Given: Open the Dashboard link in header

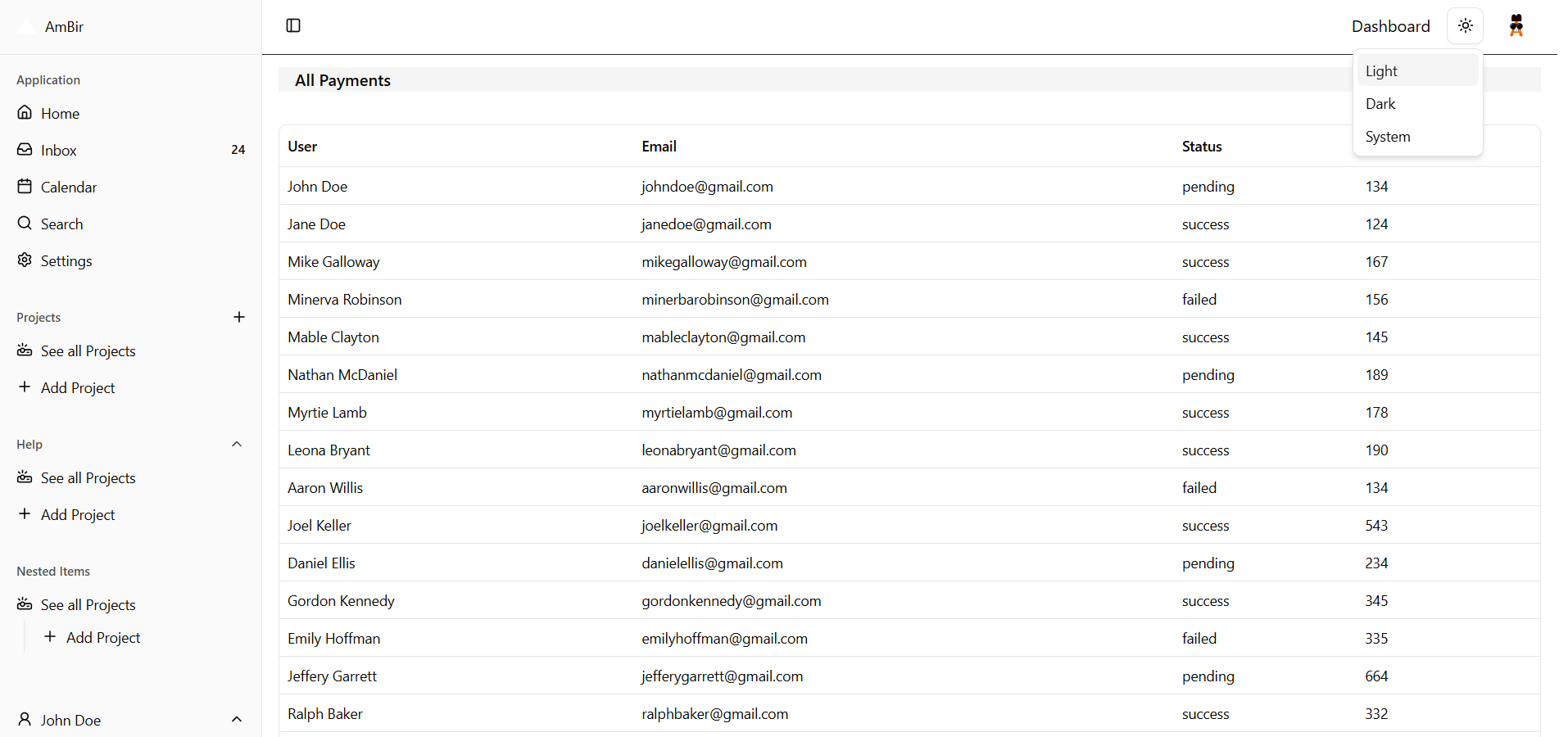Looking at the screenshot, I should pos(1390,26).
